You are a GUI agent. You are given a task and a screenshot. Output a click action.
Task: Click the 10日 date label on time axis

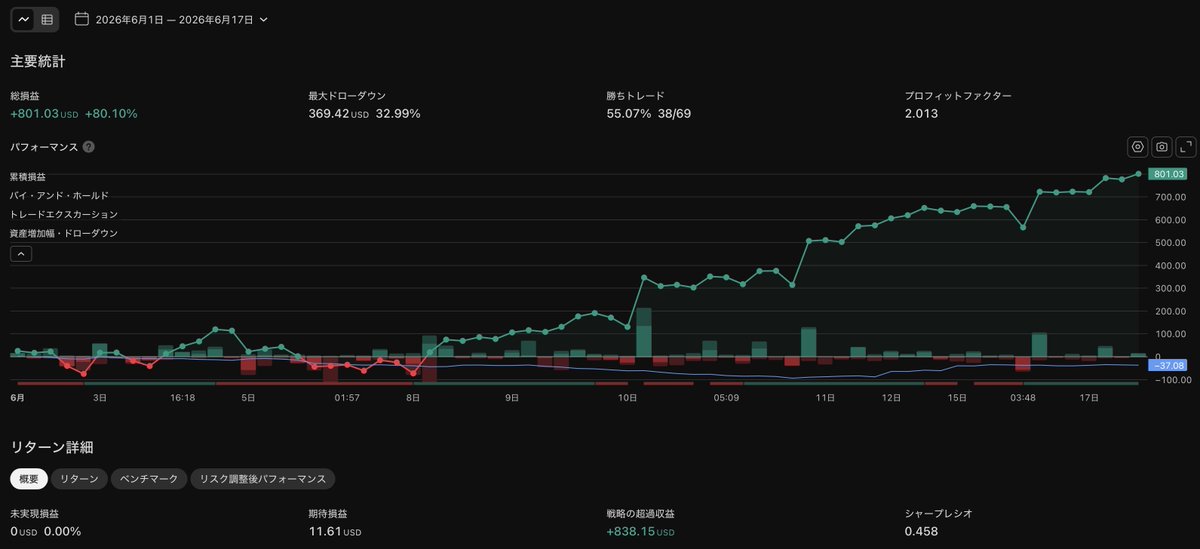pos(628,397)
